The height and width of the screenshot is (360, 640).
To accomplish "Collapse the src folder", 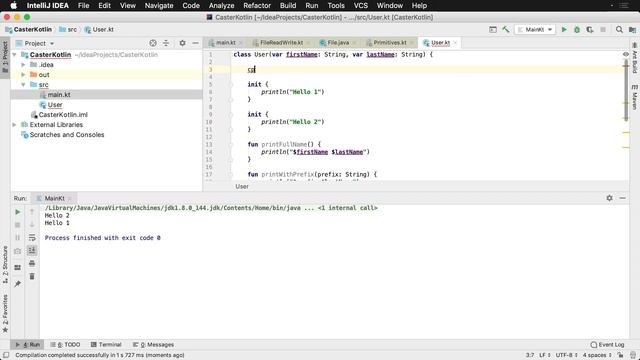I will pos(23,84).
